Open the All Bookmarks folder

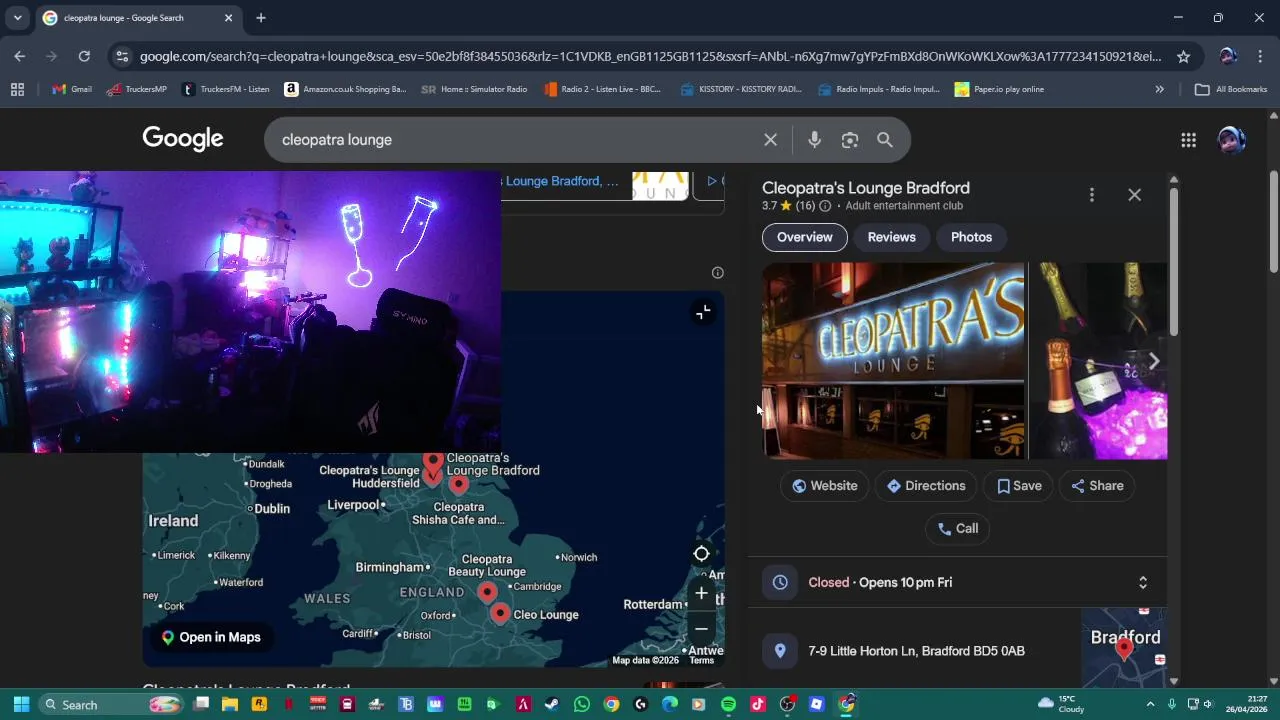pos(1231,89)
